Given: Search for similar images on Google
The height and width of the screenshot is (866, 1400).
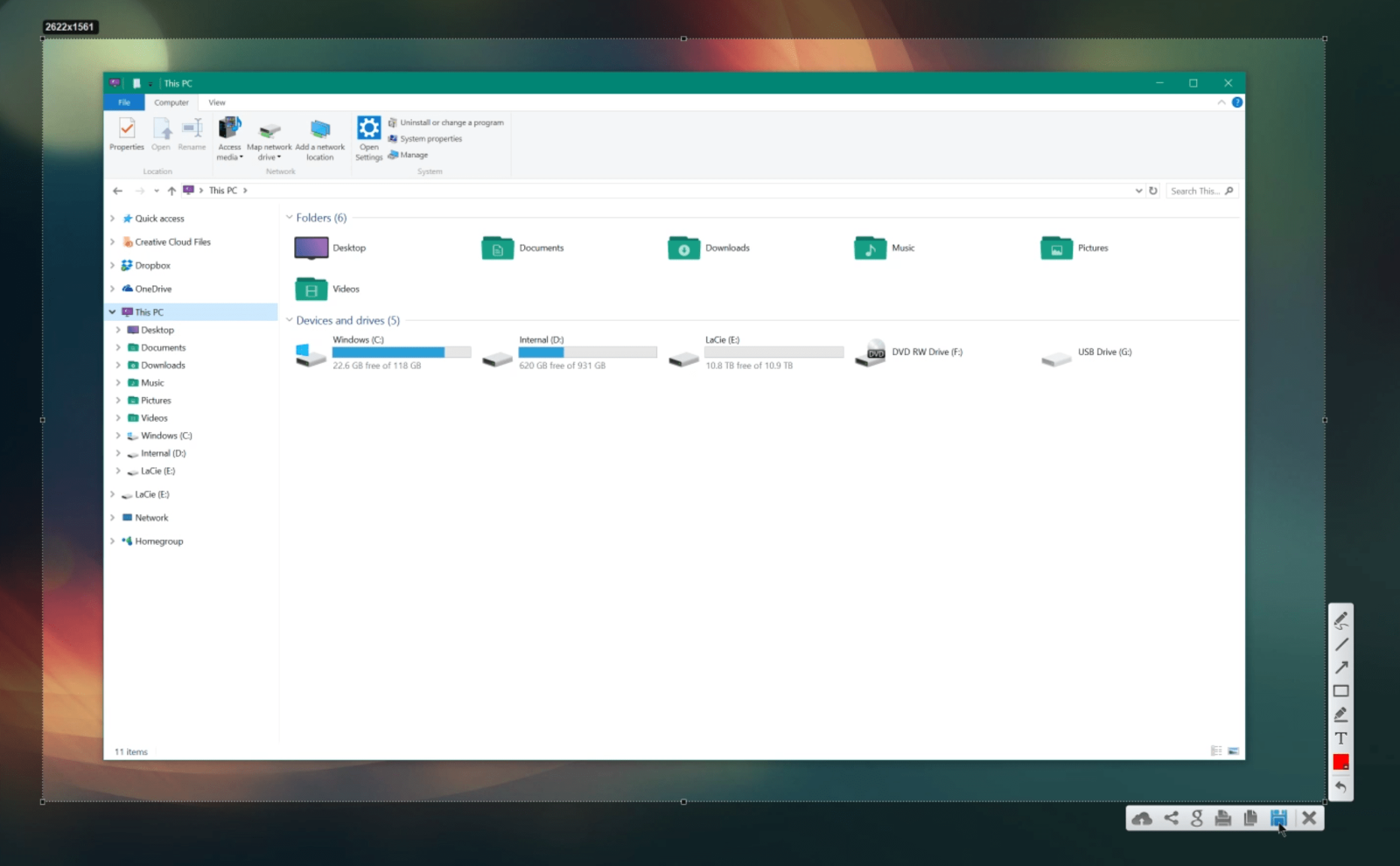Looking at the screenshot, I should point(1197,819).
